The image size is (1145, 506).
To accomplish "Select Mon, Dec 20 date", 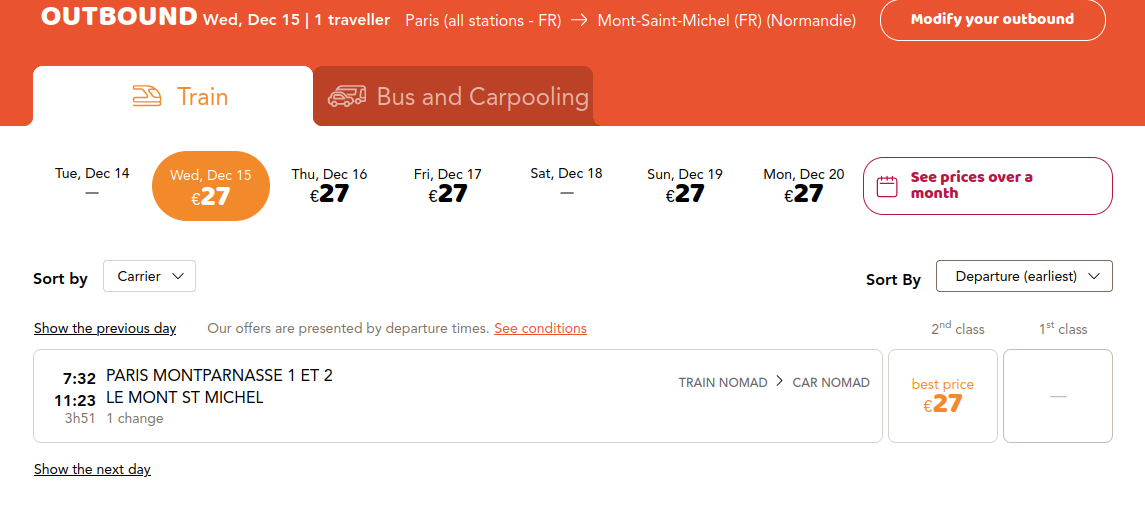I will pos(803,185).
